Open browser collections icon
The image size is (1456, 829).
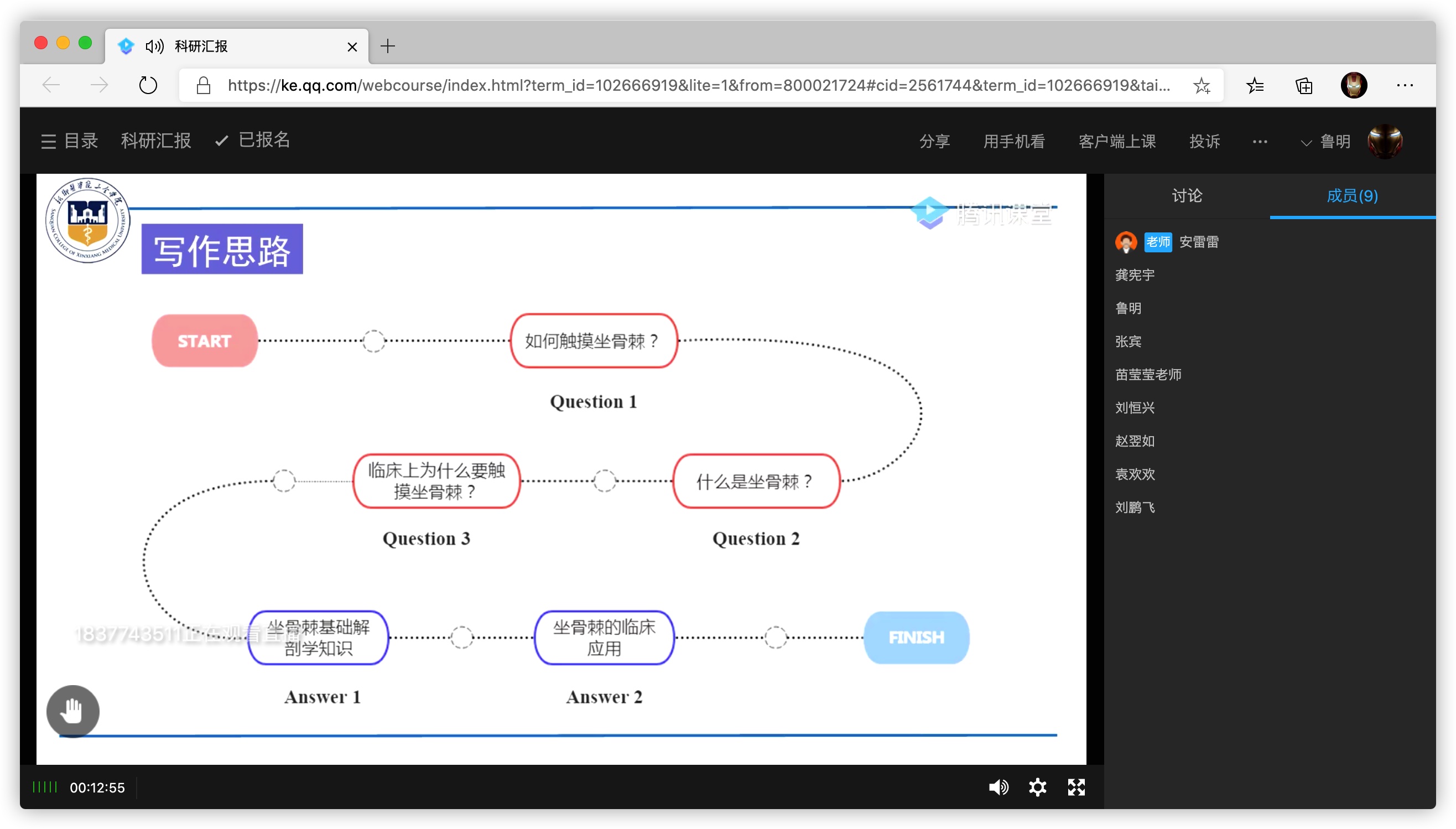pyautogui.click(x=1303, y=85)
